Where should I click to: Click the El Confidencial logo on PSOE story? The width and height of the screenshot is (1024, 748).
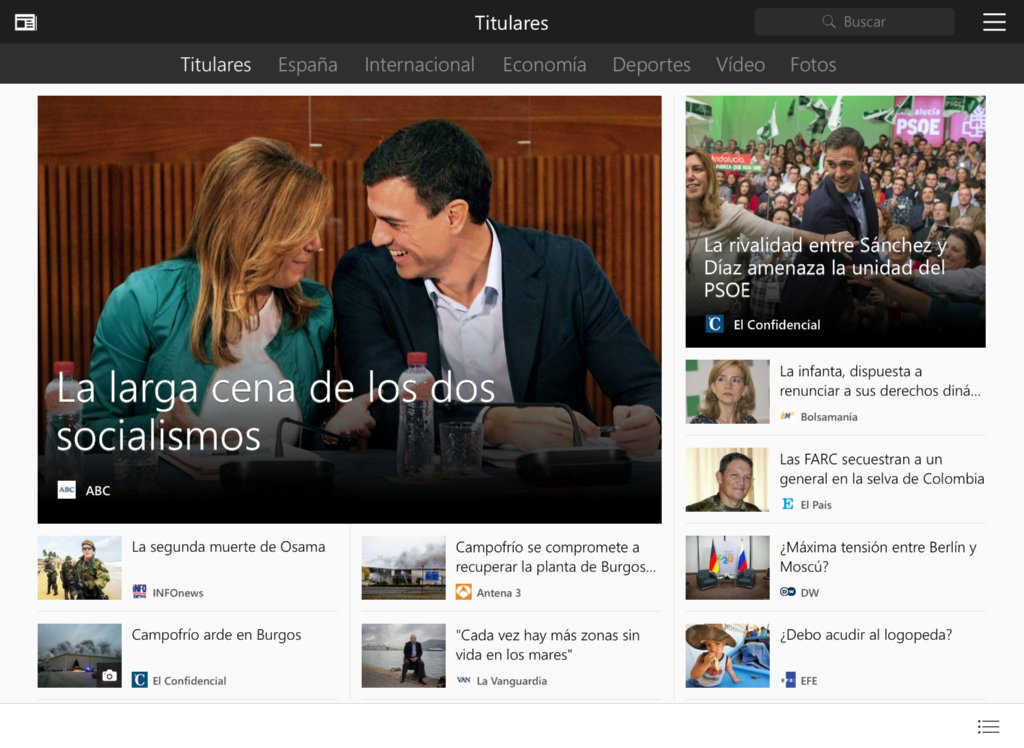coord(714,324)
